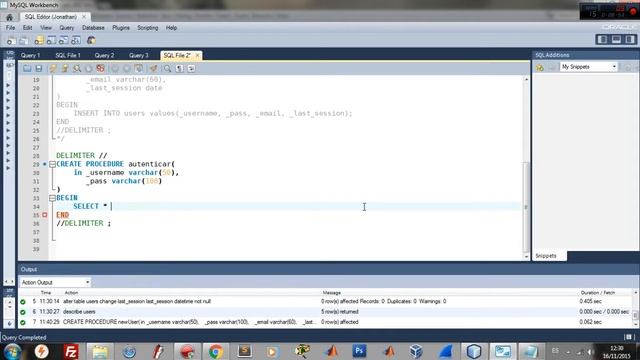Execute the whole script with lightning icon
640x360 pixels.
[x=53, y=69]
